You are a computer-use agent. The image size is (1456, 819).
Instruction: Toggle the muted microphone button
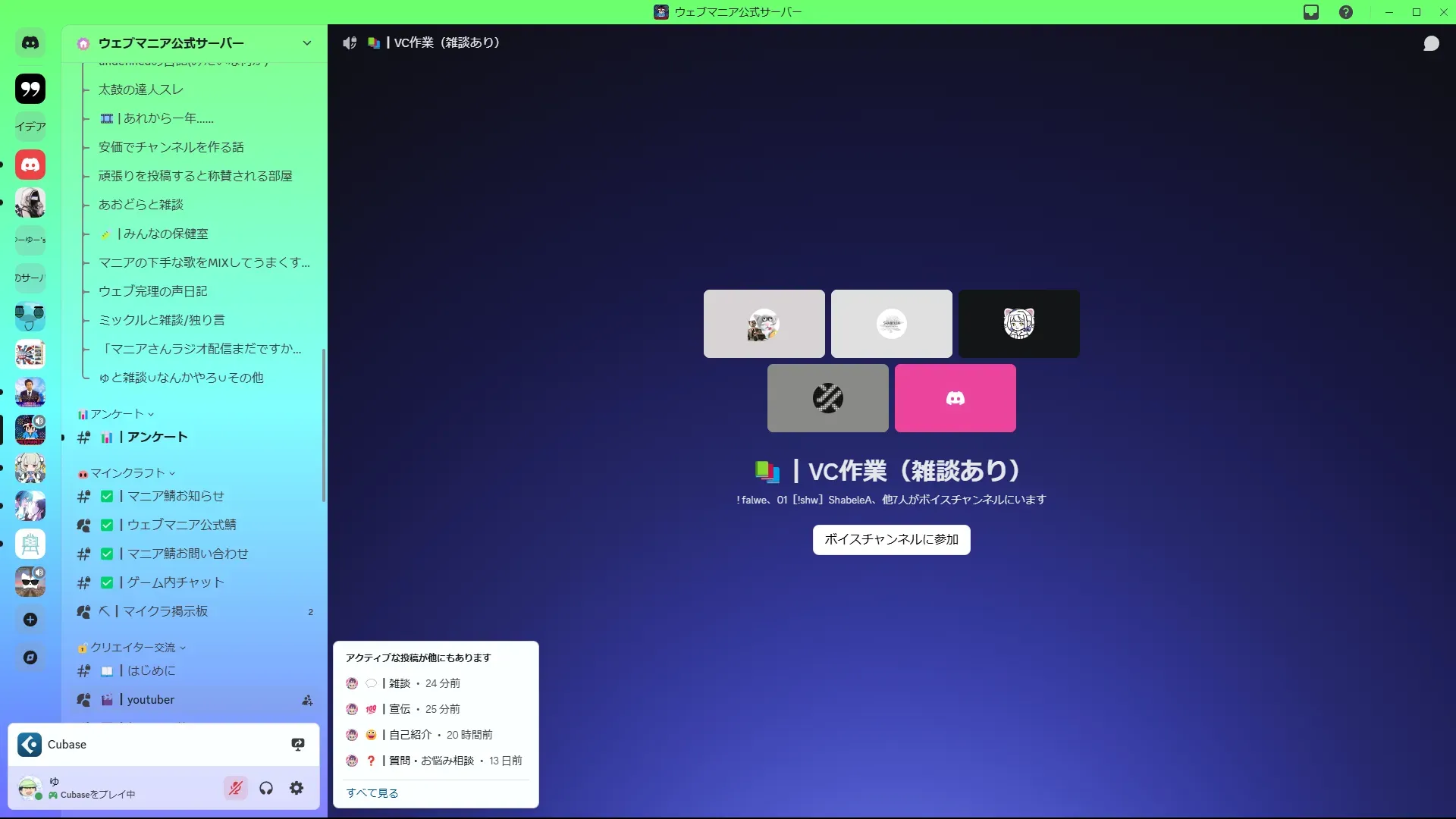coord(236,788)
